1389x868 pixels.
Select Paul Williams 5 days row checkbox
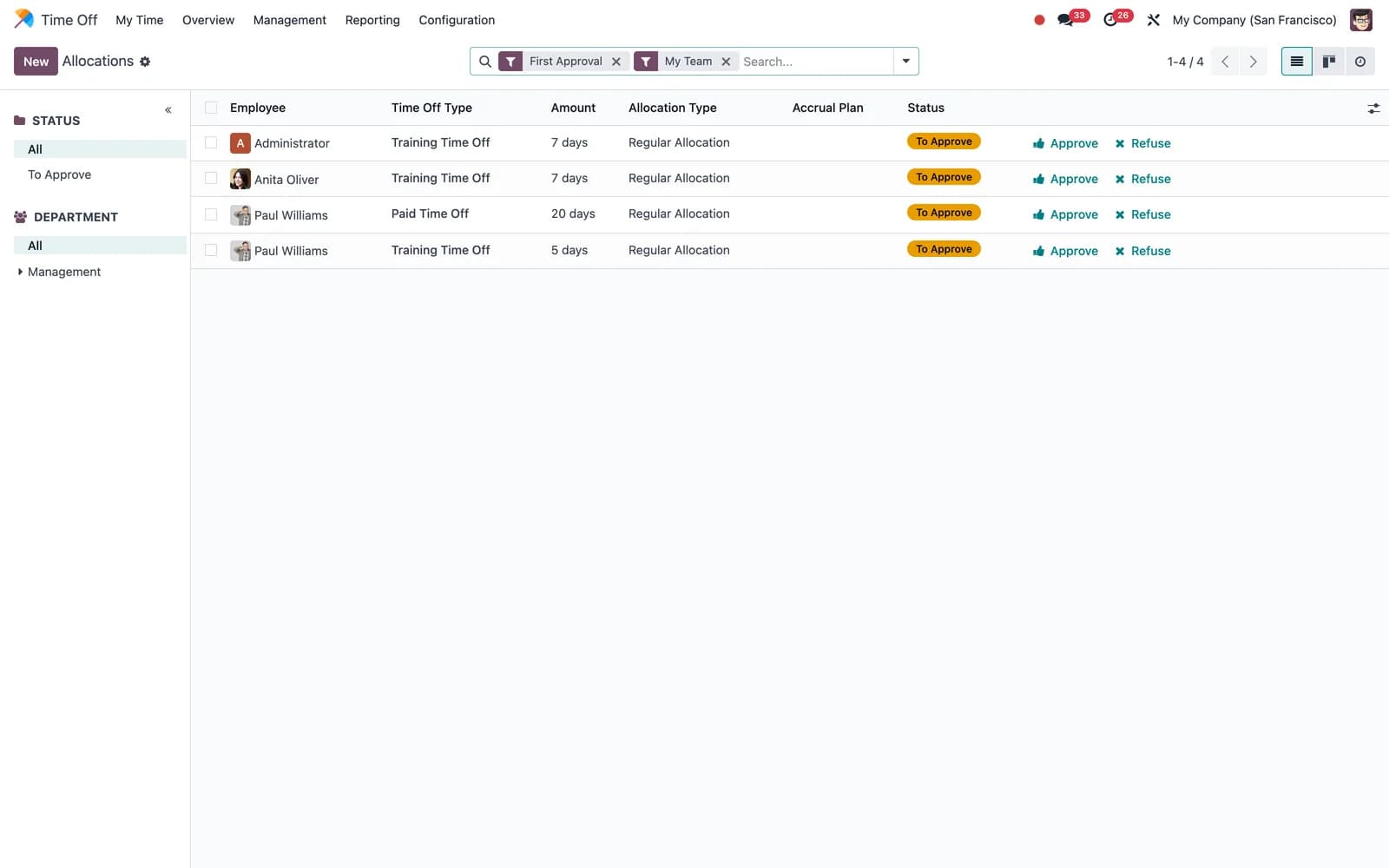(x=211, y=250)
